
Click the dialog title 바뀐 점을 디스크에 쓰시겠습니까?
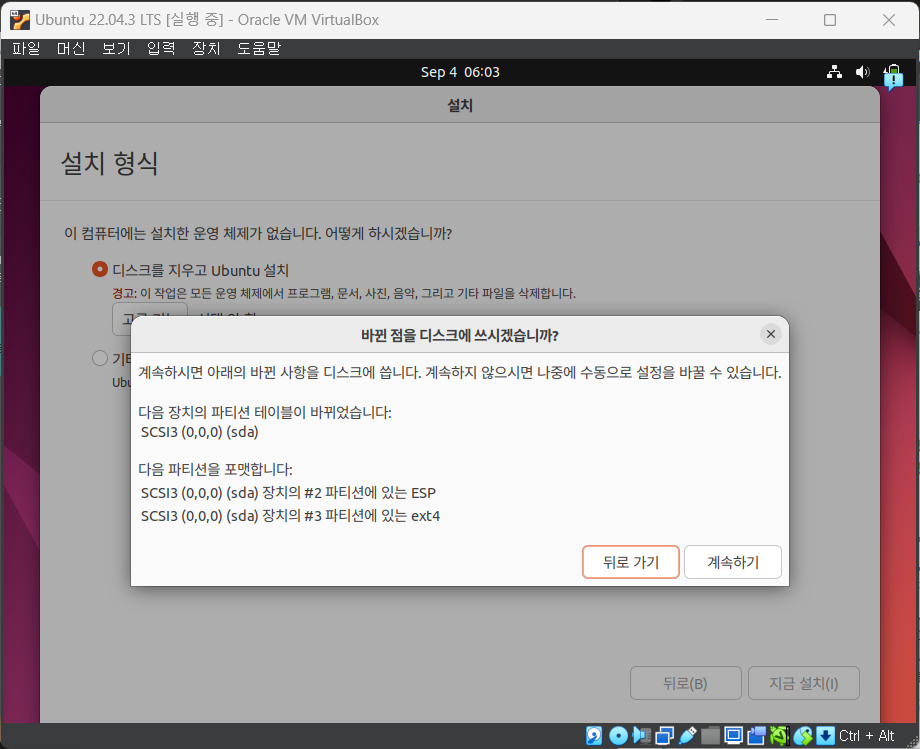[460, 335]
